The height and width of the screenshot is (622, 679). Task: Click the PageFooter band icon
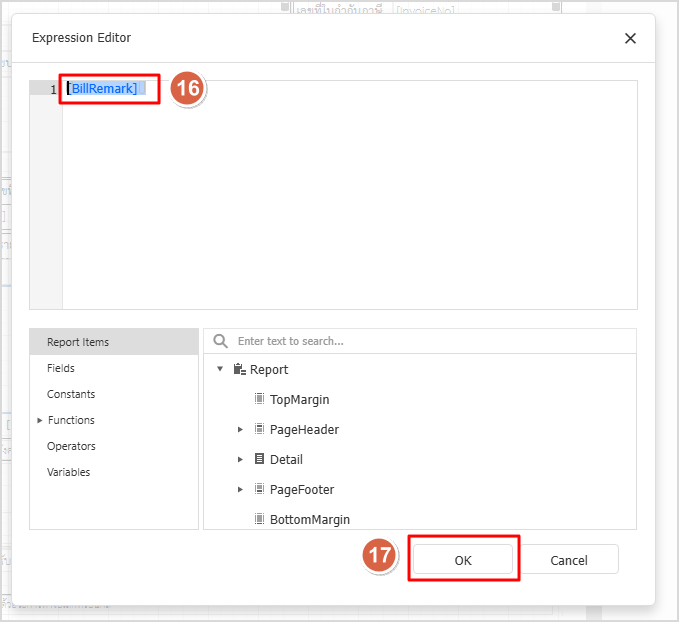coord(259,489)
